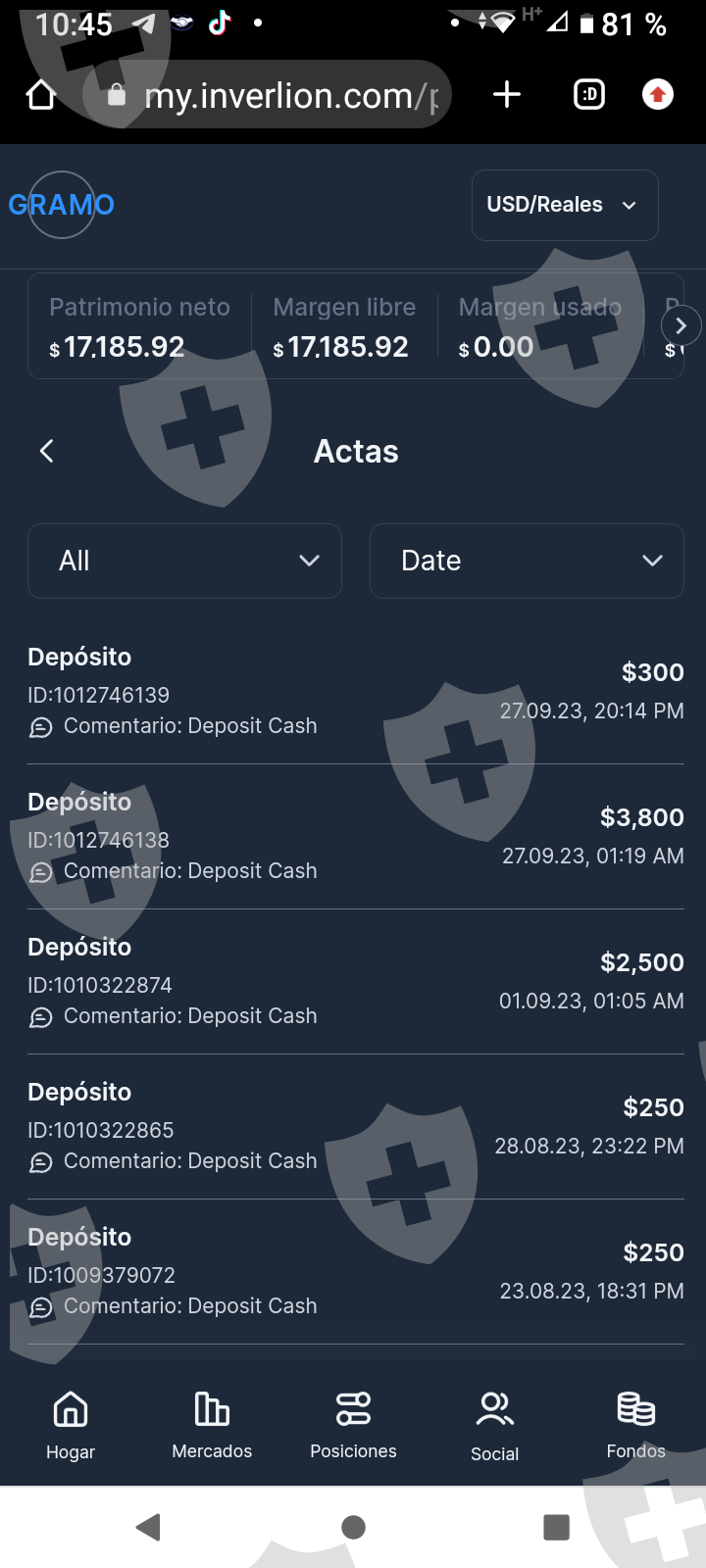
Task: Go back with the Actas back arrow
Action: tap(46, 451)
